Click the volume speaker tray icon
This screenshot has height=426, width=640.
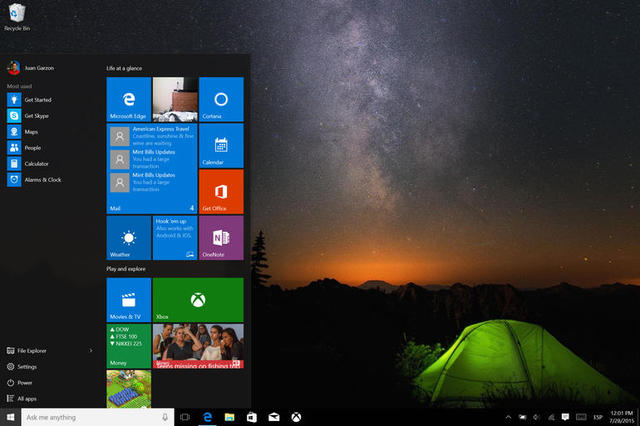point(537,417)
